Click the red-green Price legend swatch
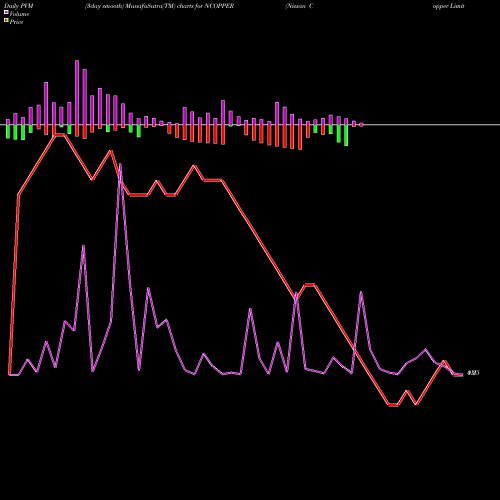The image size is (500, 500). (6, 21)
